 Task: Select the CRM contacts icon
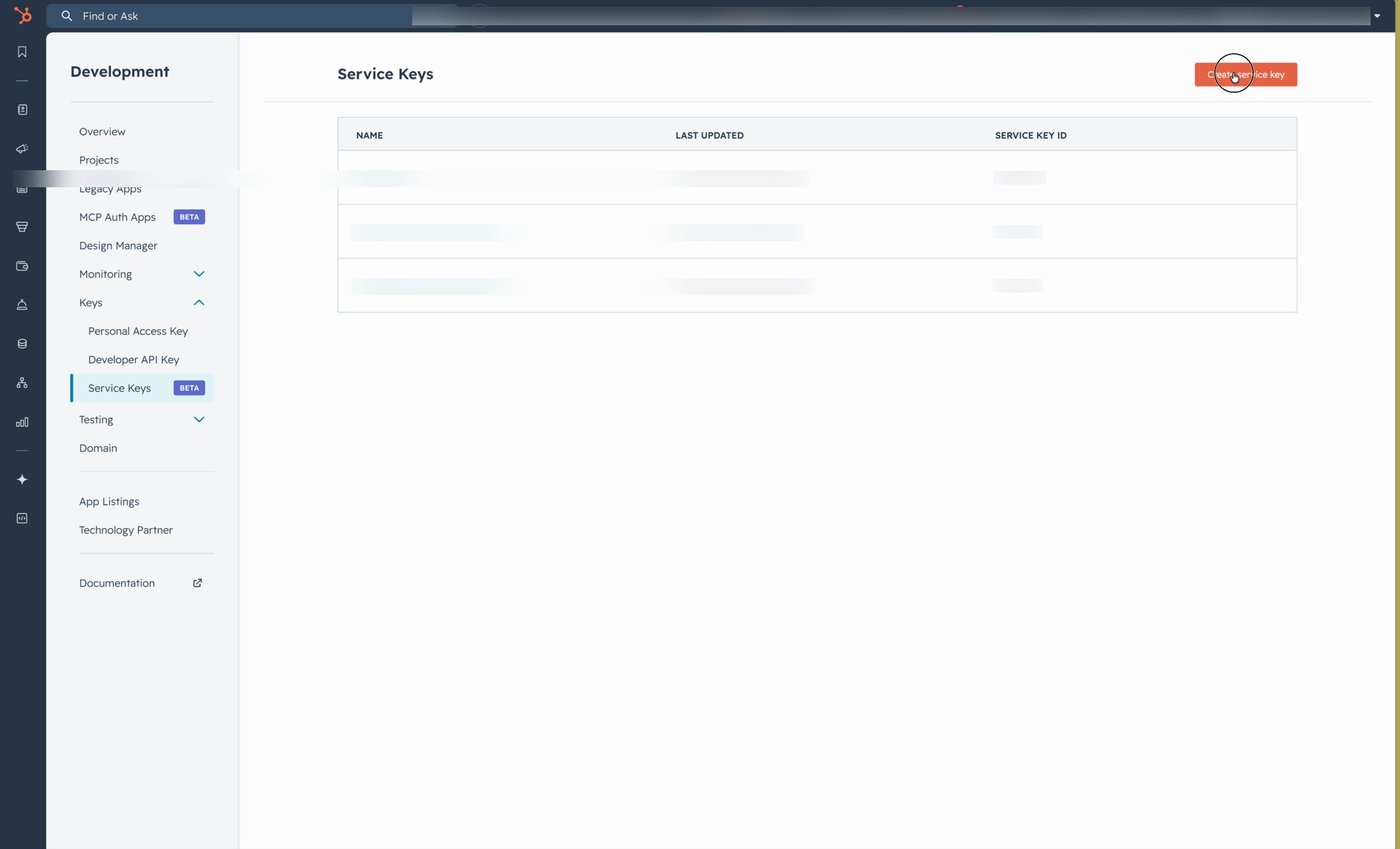point(22,109)
